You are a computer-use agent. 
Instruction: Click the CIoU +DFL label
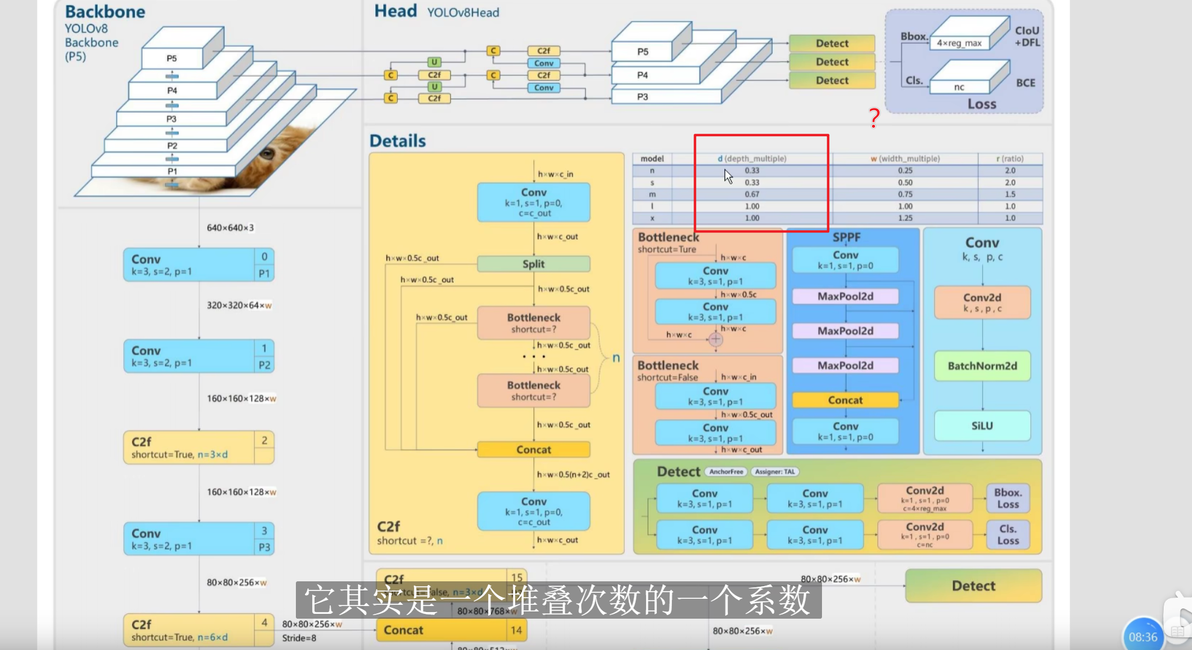(x=1026, y=36)
